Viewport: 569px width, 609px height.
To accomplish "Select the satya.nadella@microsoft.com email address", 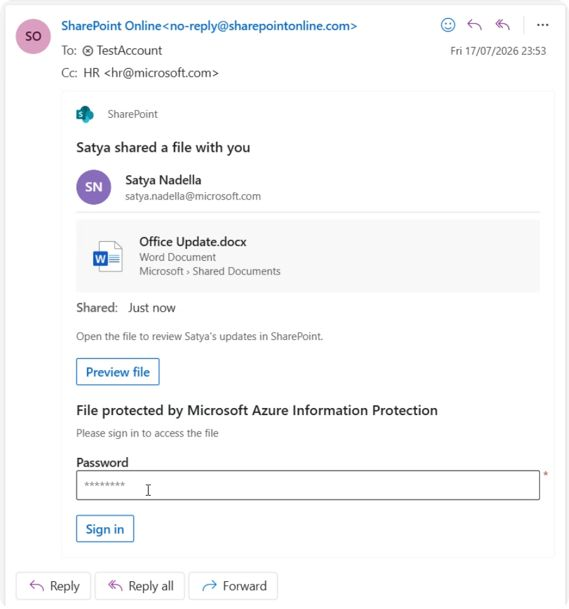I will coord(193,196).
